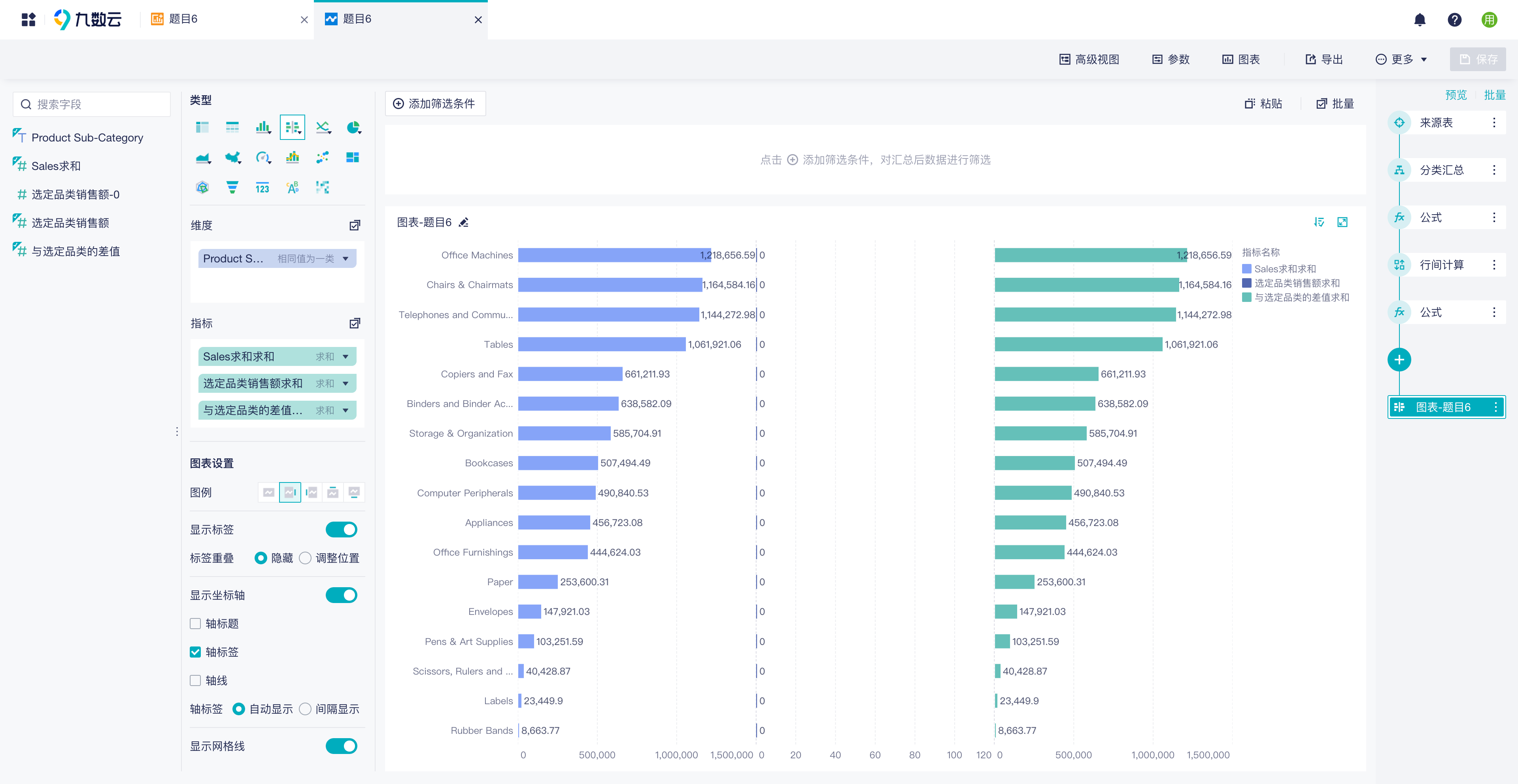Select the radar chart type icon
This screenshot has width=1518, height=784.
tap(202, 187)
